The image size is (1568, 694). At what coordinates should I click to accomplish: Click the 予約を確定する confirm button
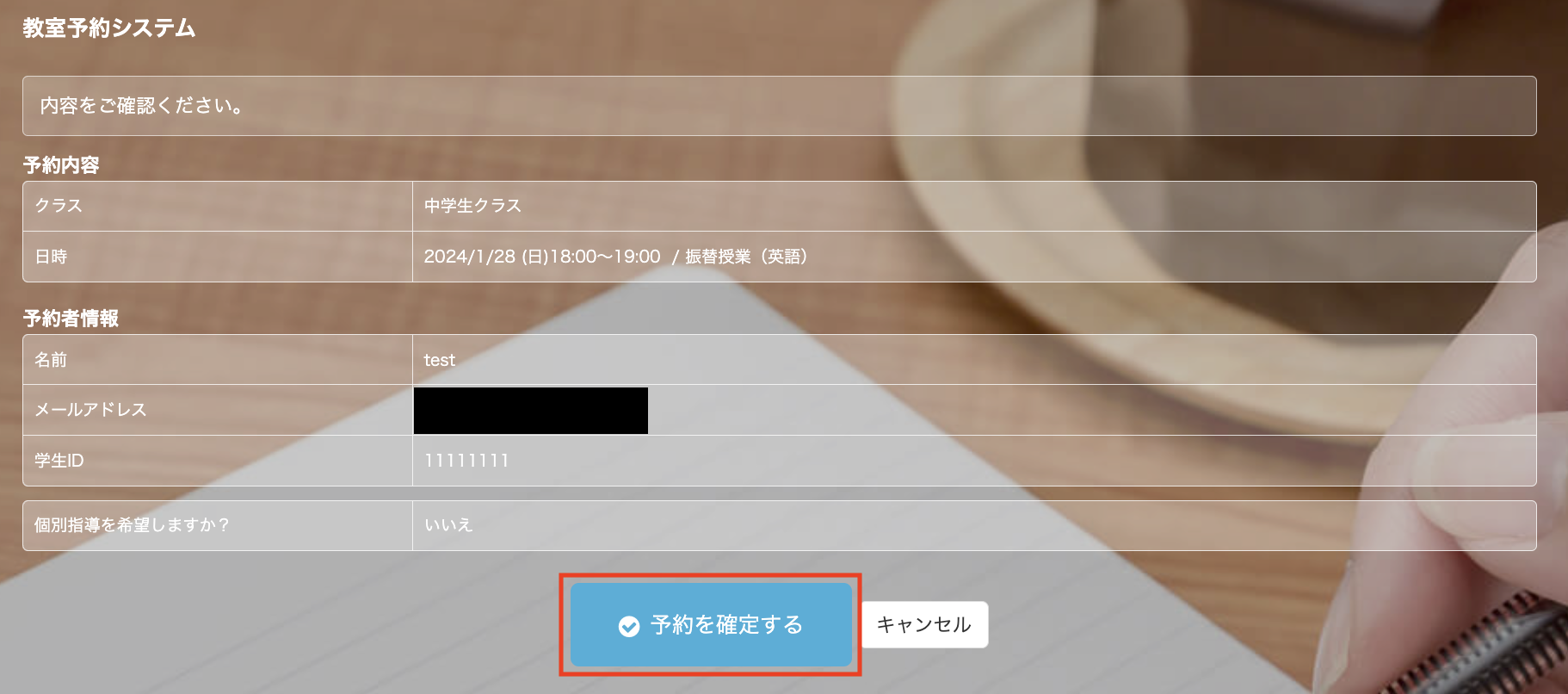tap(711, 624)
